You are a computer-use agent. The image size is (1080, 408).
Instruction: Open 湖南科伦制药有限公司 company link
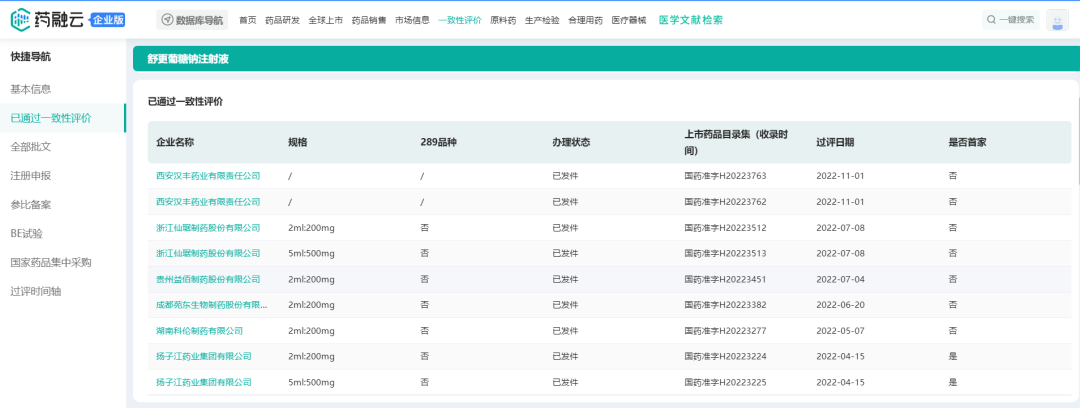coord(200,331)
